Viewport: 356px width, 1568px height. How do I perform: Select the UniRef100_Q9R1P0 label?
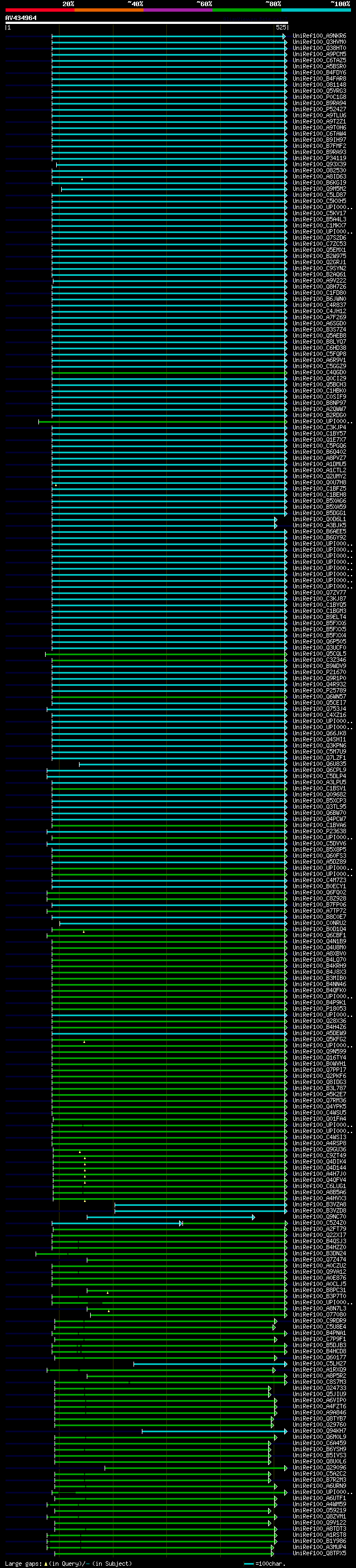click(x=319, y=678)
